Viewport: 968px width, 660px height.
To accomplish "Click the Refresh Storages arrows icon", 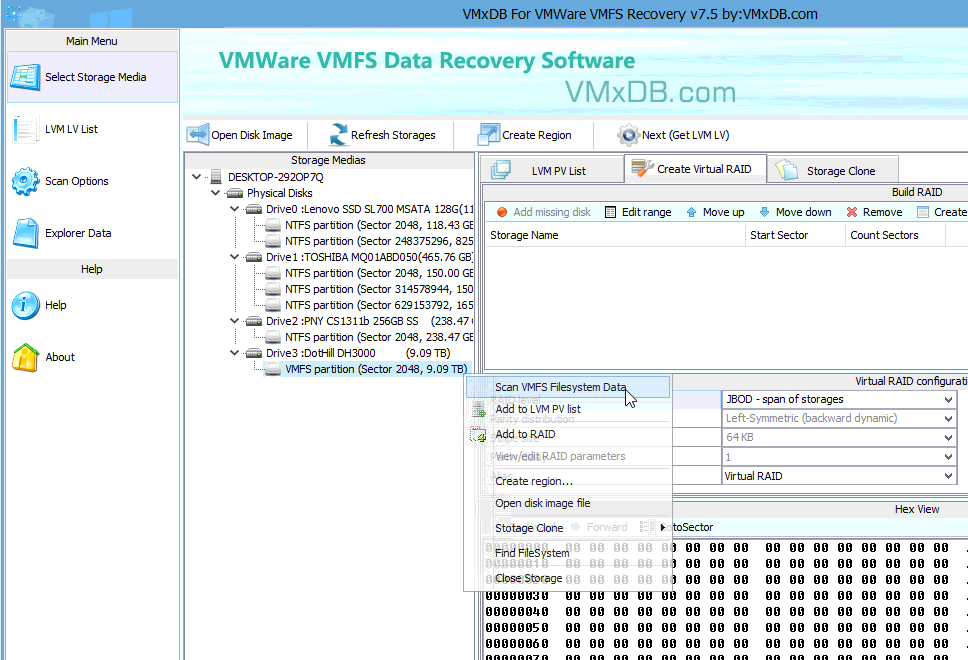I will click(x=338, y=135).
